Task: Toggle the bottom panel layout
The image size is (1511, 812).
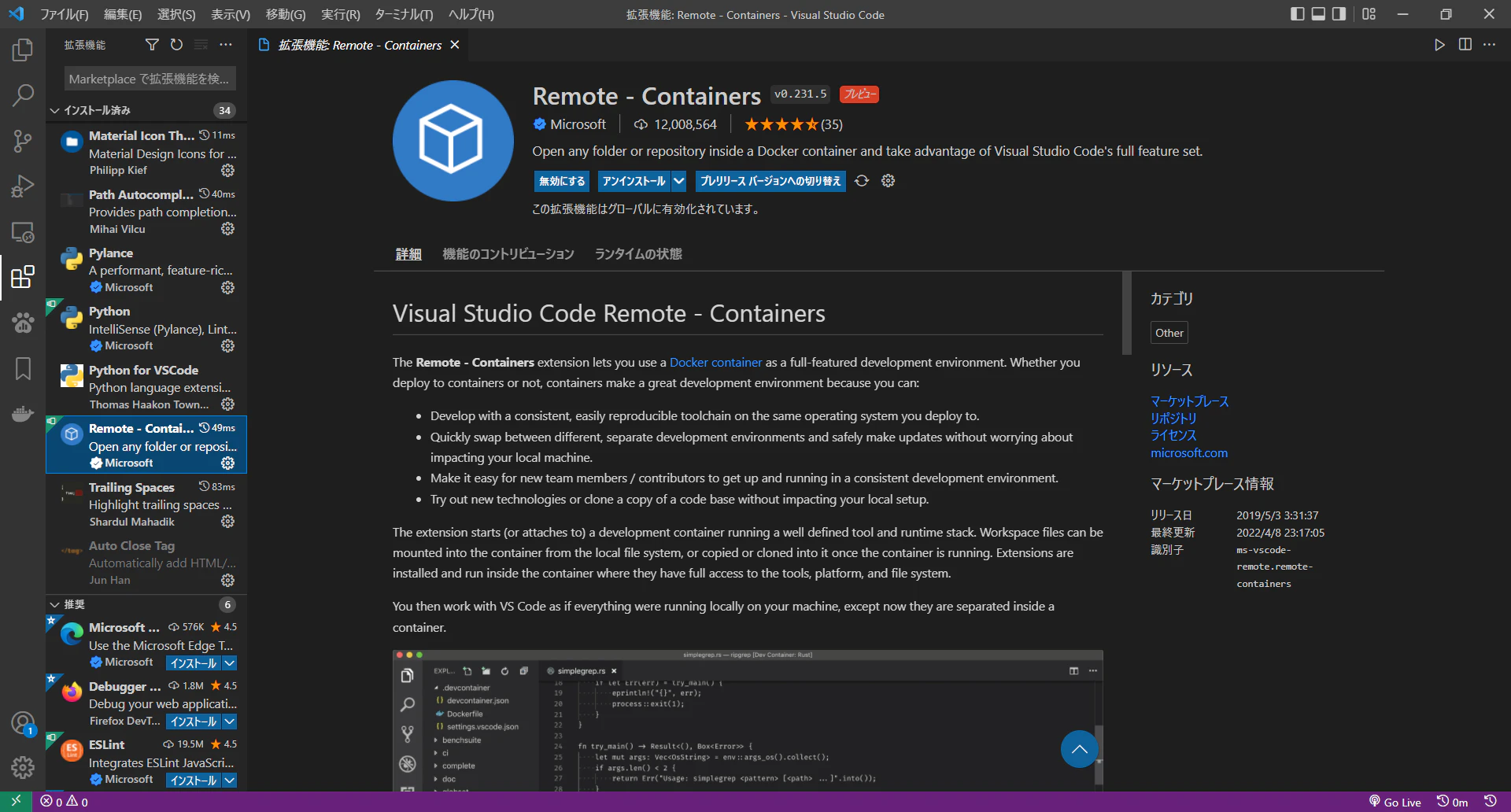Action: tap(1318, 14)
